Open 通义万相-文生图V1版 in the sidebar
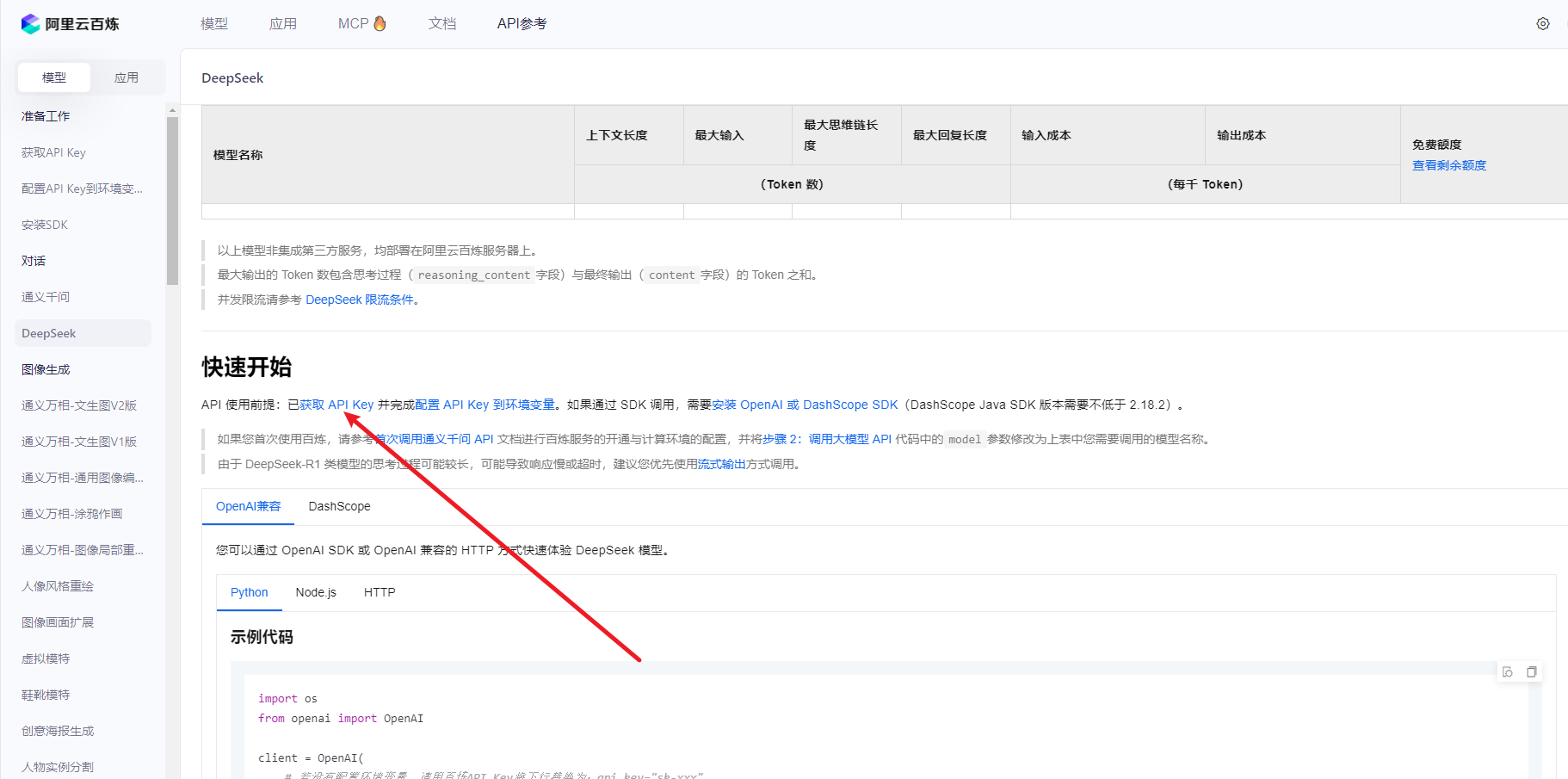Screen dimensions: 1568x779 point(79,442)
